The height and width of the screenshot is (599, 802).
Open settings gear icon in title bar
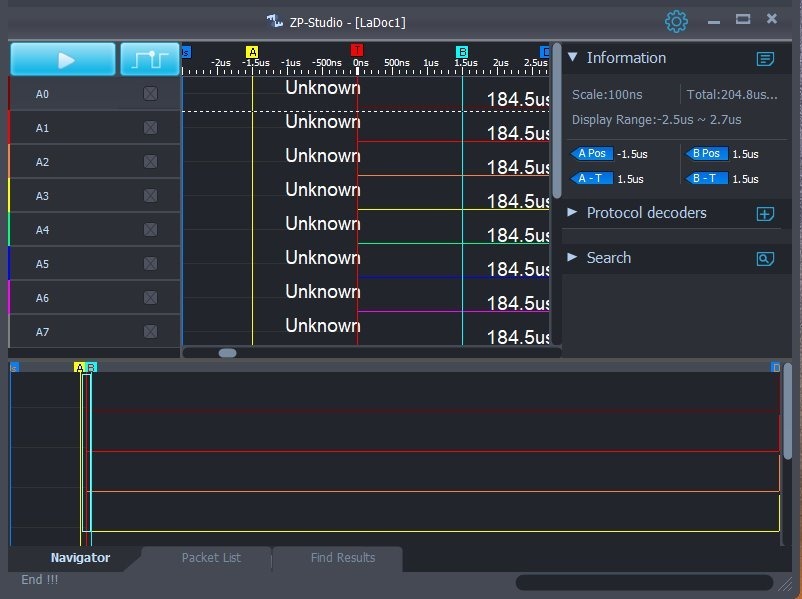(677, 21)
